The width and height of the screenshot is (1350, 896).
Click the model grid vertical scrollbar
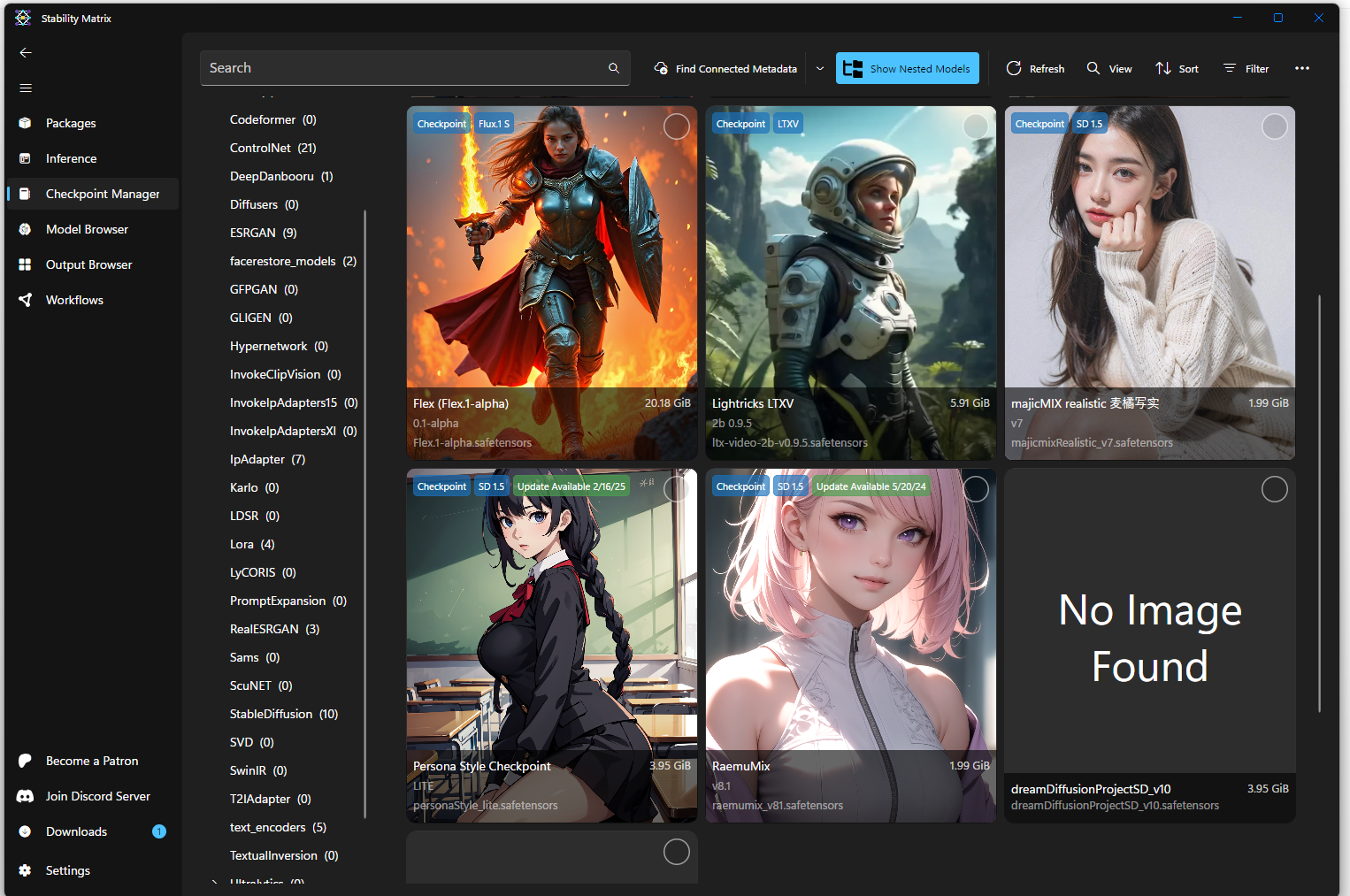[1319, 503]
